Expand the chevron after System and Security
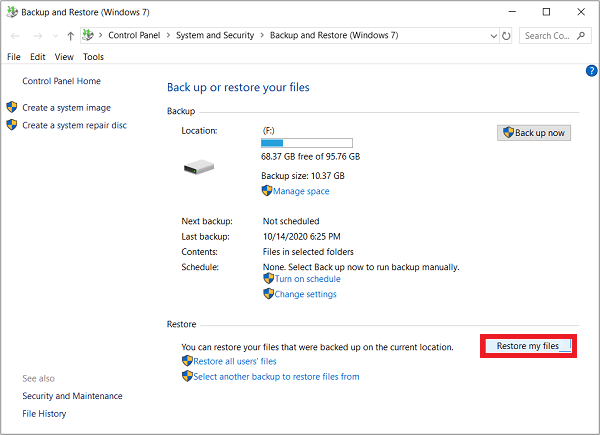 click(263, 35)
